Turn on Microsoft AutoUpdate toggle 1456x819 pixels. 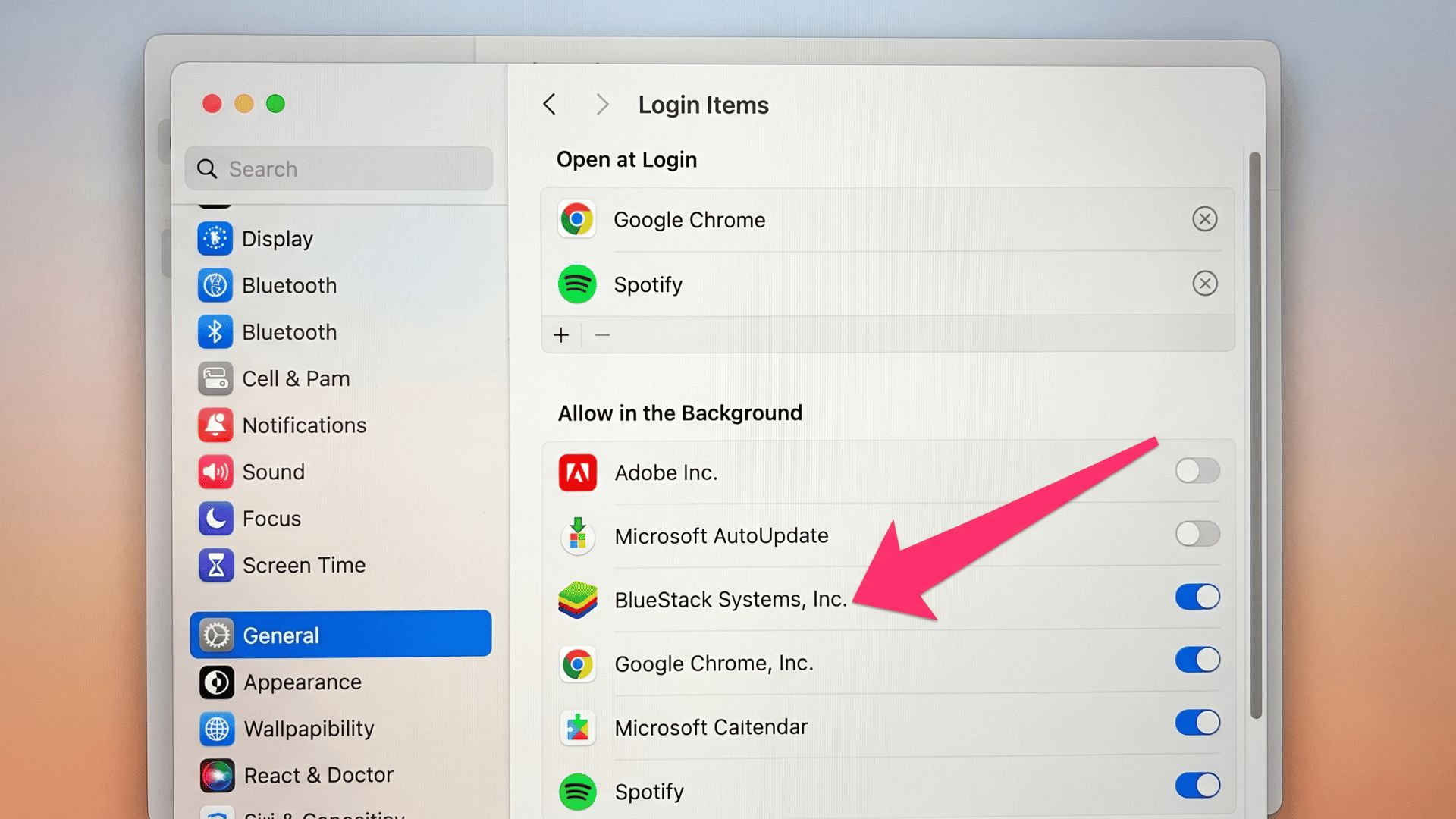(x=1197, y=534)
